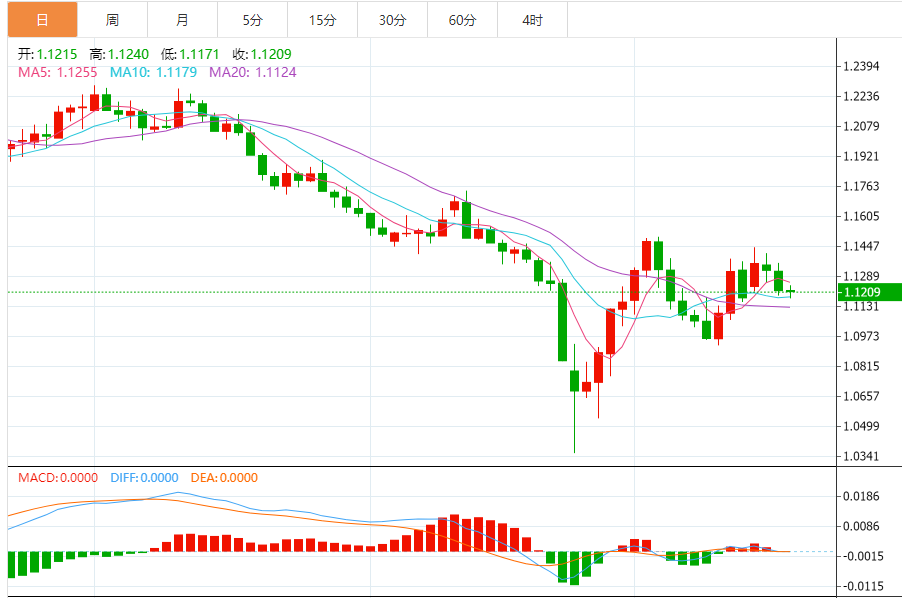Click the 收:1.1209 close price value
Viewport: 902px width, 598px height.
point(262,55)
